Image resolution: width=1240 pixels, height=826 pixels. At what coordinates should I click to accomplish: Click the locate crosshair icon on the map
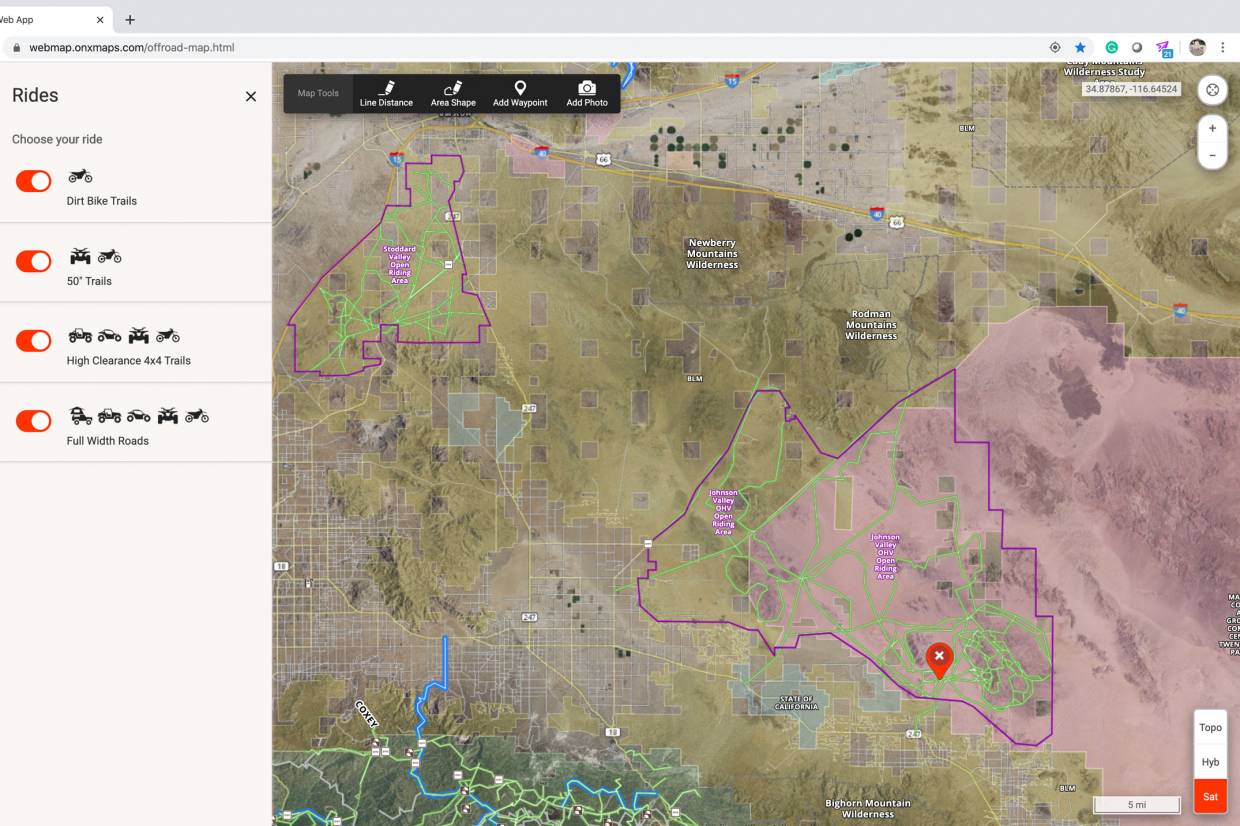(1211, 89)
